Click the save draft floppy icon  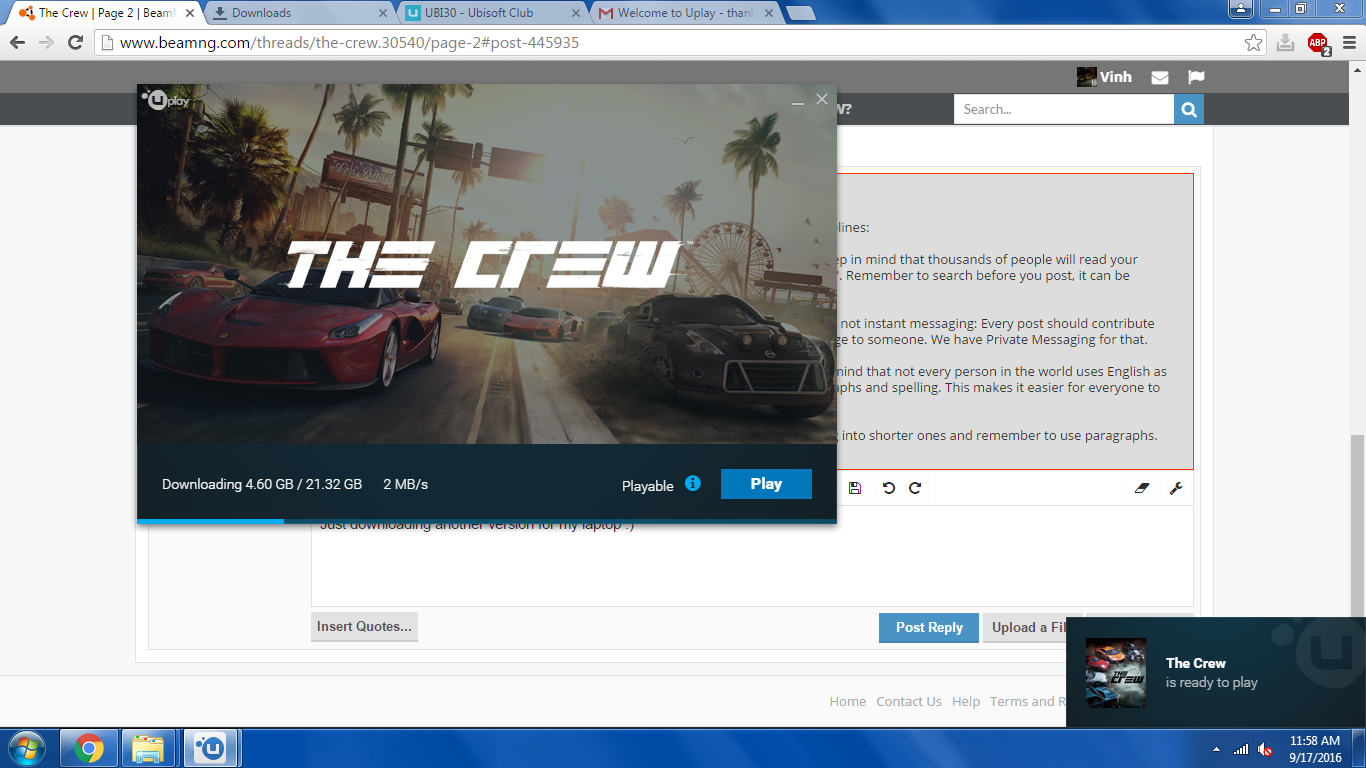click(855, 488)
